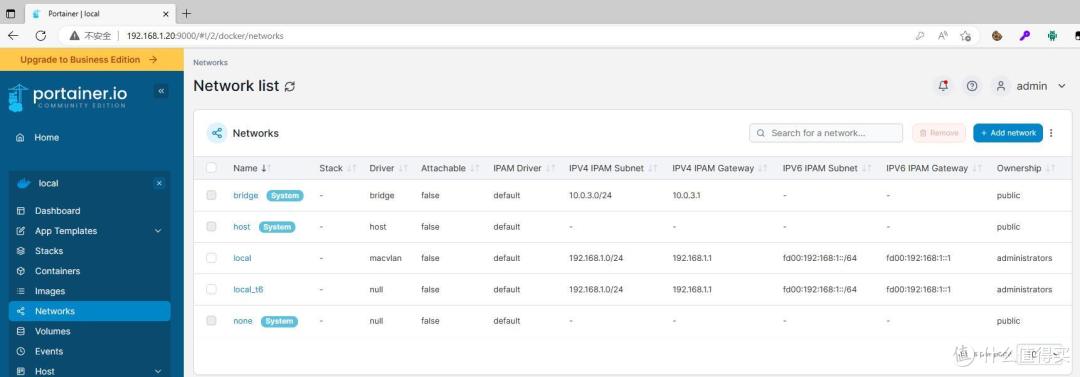The image size is (1080, 377).
Task: Close the Portainer browser tab
Action: coord(165,13)
